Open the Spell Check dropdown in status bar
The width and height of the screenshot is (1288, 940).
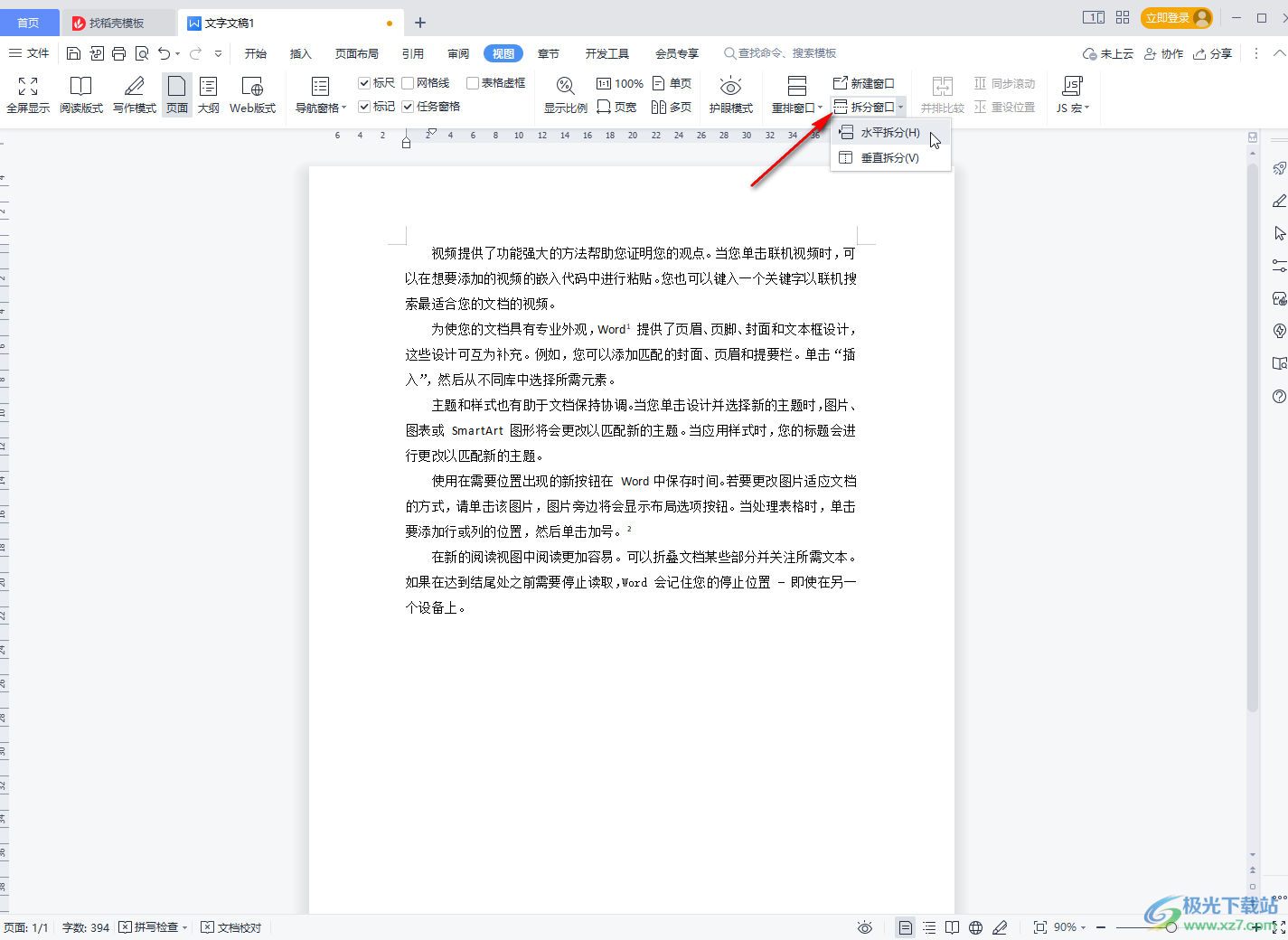[x=184, y=927]
